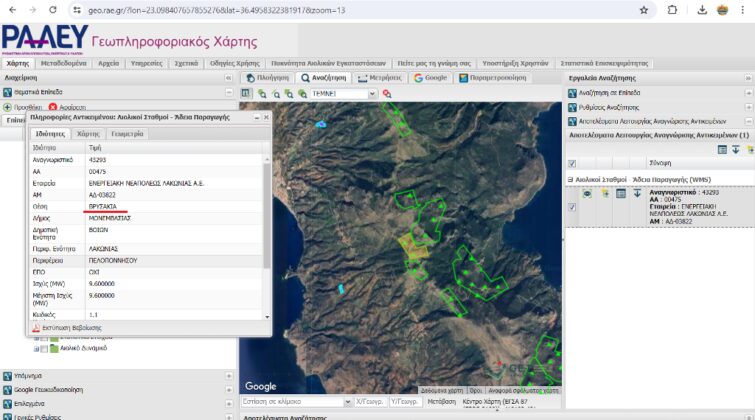
Task: Open the Σχετικά menu tab
Action: coord(186,63)
